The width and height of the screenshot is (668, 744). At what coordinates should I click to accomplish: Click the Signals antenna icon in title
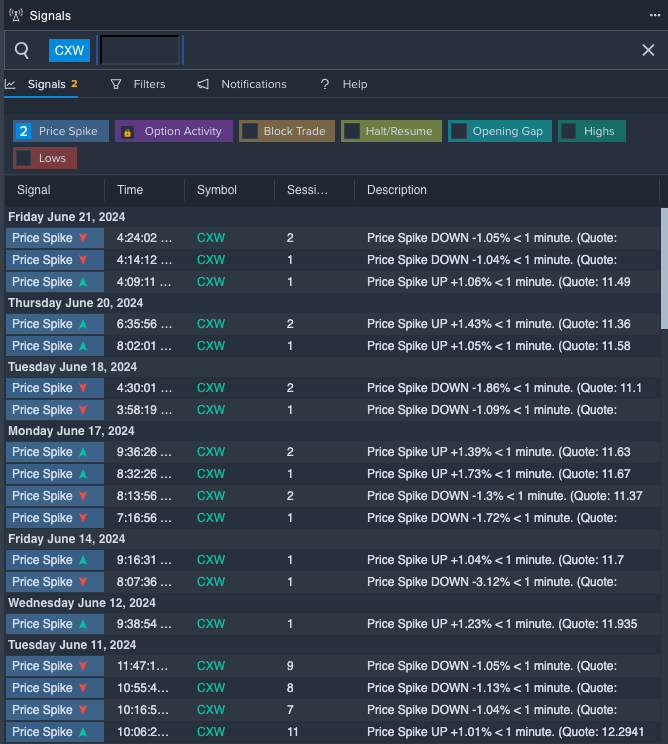pyautogui.click(x=16, y=15)
